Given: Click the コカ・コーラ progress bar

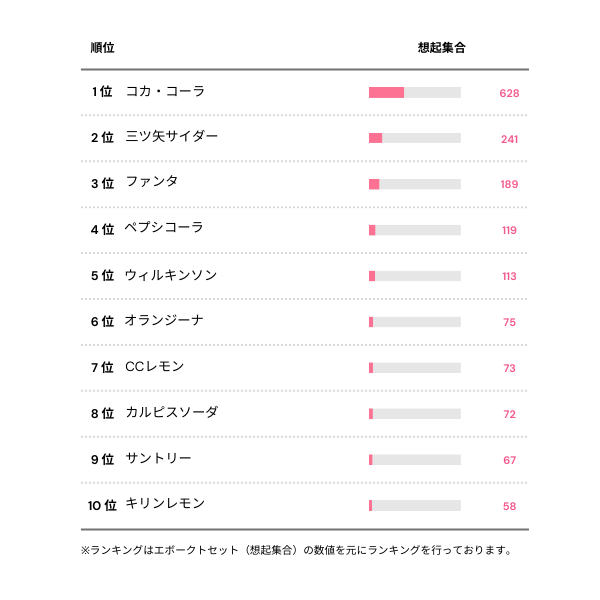Looking at the screenshot, I should [414, 92].
